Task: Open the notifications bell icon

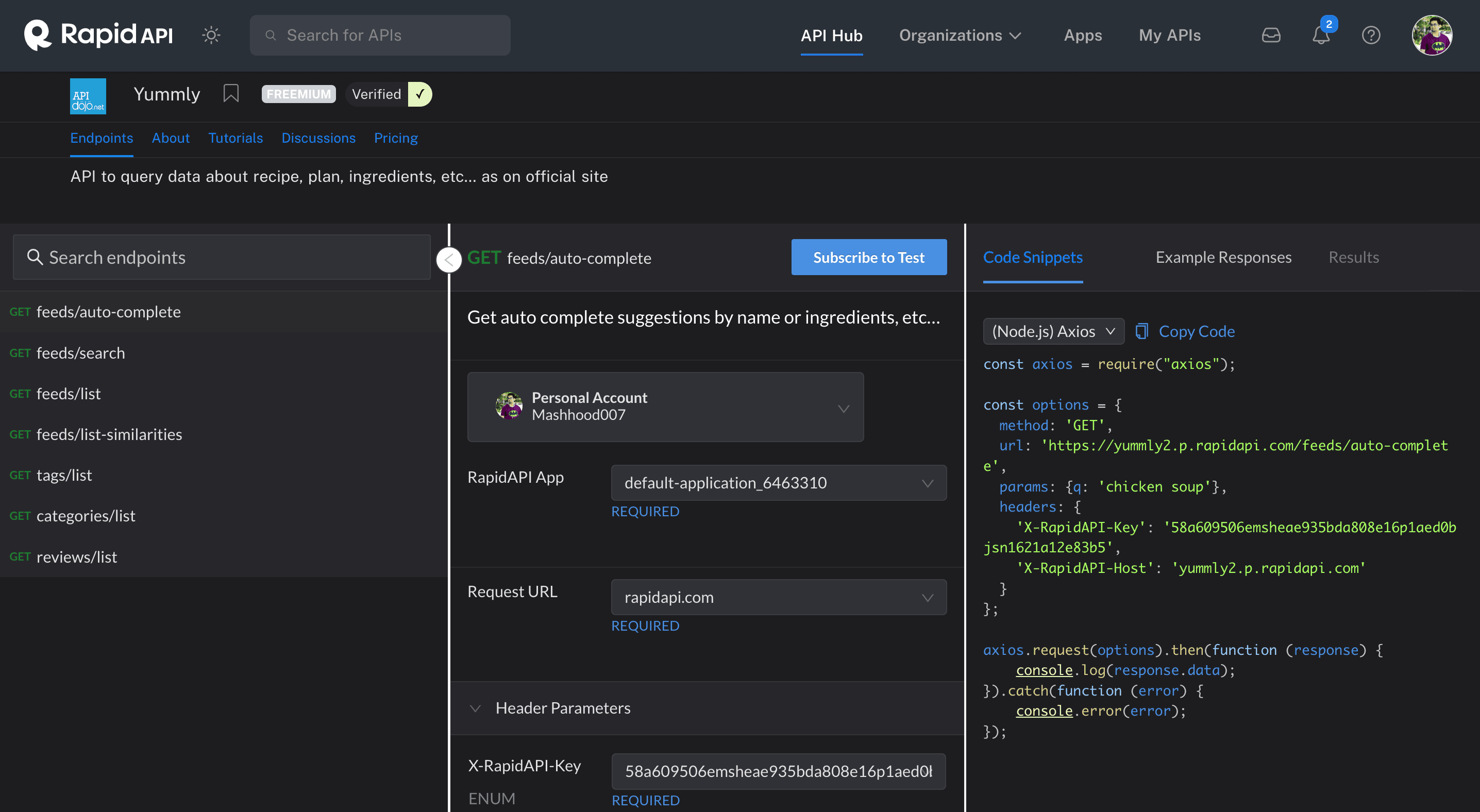Action: pyautogui.click(x=1321, y=35)
